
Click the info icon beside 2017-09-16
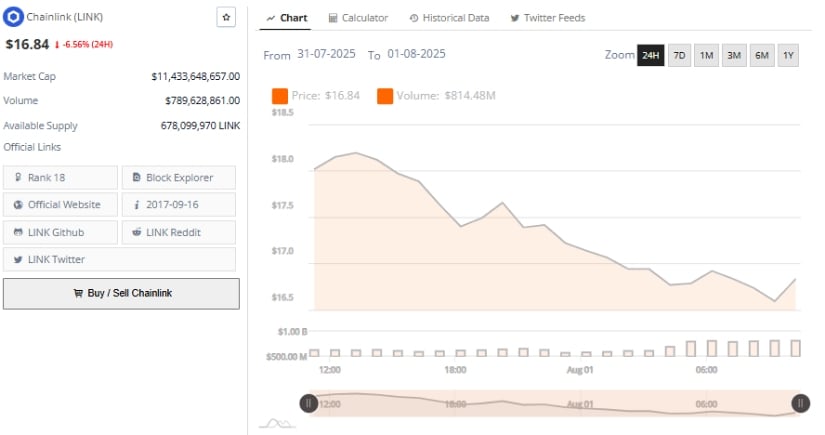(x=137, y=205)
